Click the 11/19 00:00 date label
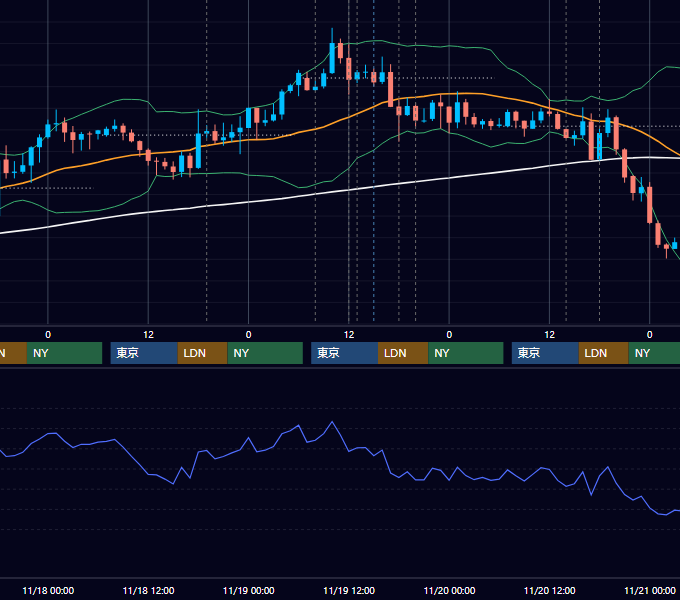 [248, 590]
